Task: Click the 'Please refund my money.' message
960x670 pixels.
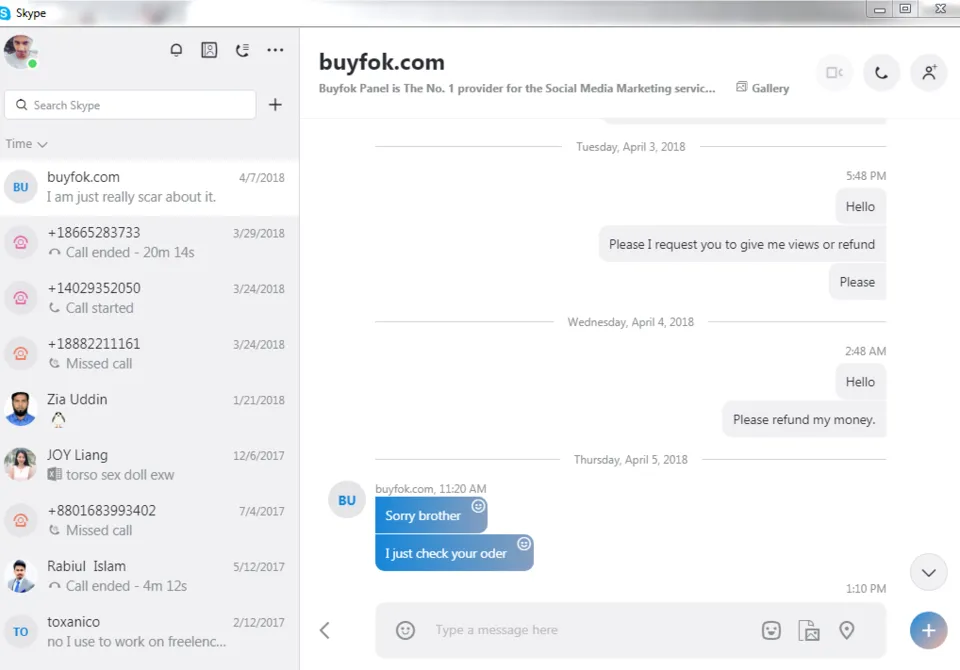Action: point(804,420)
